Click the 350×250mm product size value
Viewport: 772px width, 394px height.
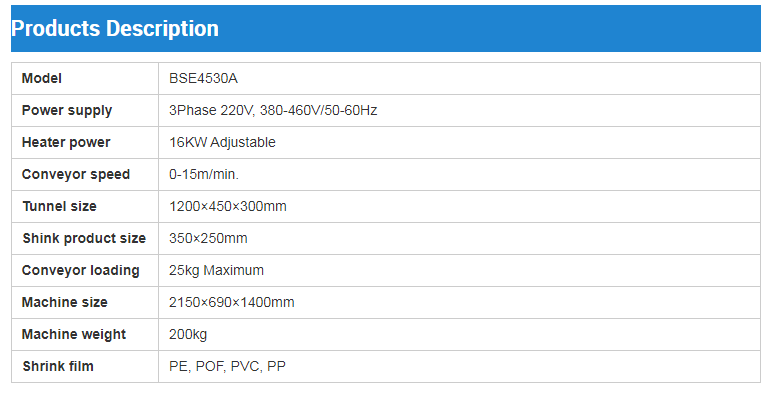point(208,238)
